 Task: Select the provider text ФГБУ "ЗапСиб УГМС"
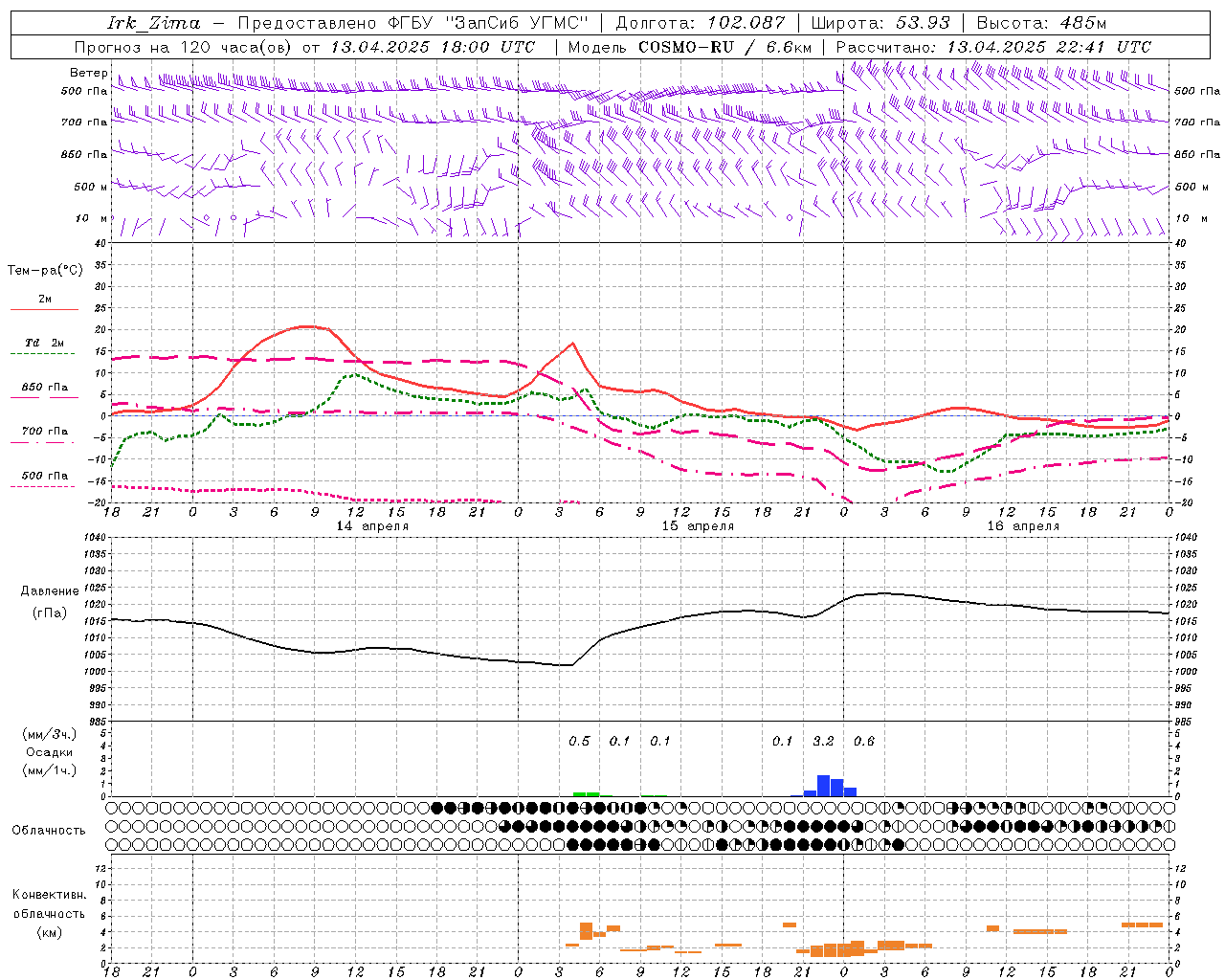487,23
